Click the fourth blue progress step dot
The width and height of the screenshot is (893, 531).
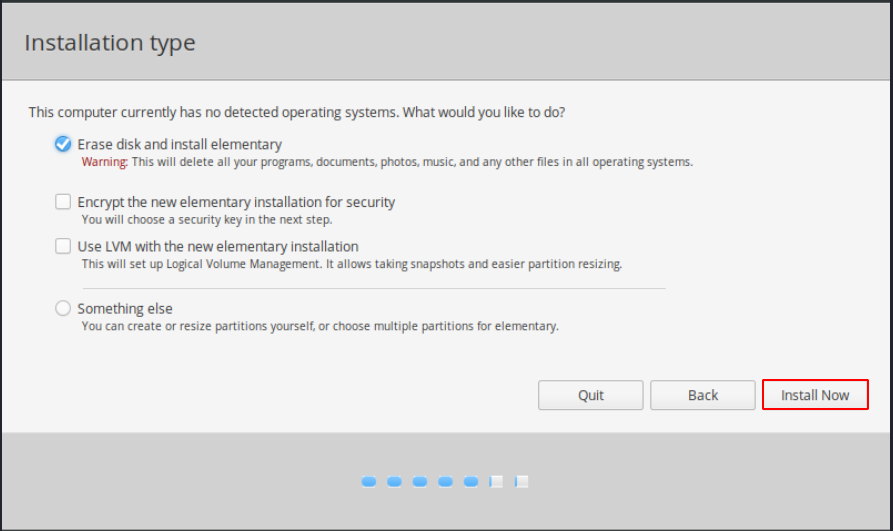(x=446, y=482)
